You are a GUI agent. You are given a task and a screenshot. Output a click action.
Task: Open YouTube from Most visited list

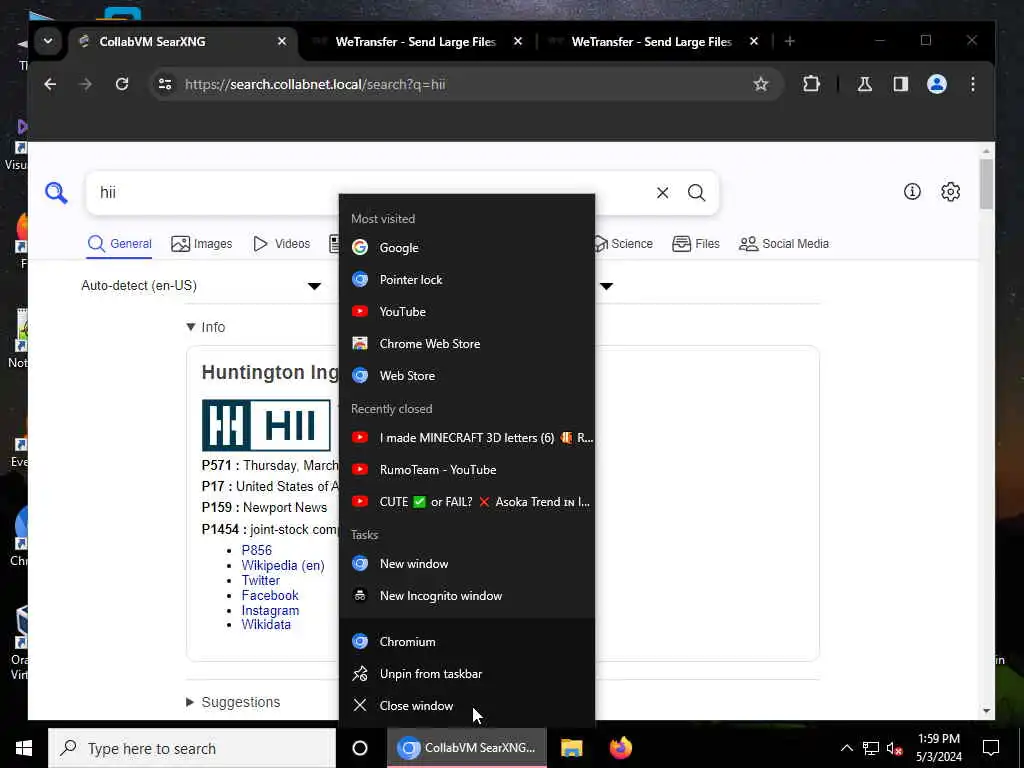(467, 312)
